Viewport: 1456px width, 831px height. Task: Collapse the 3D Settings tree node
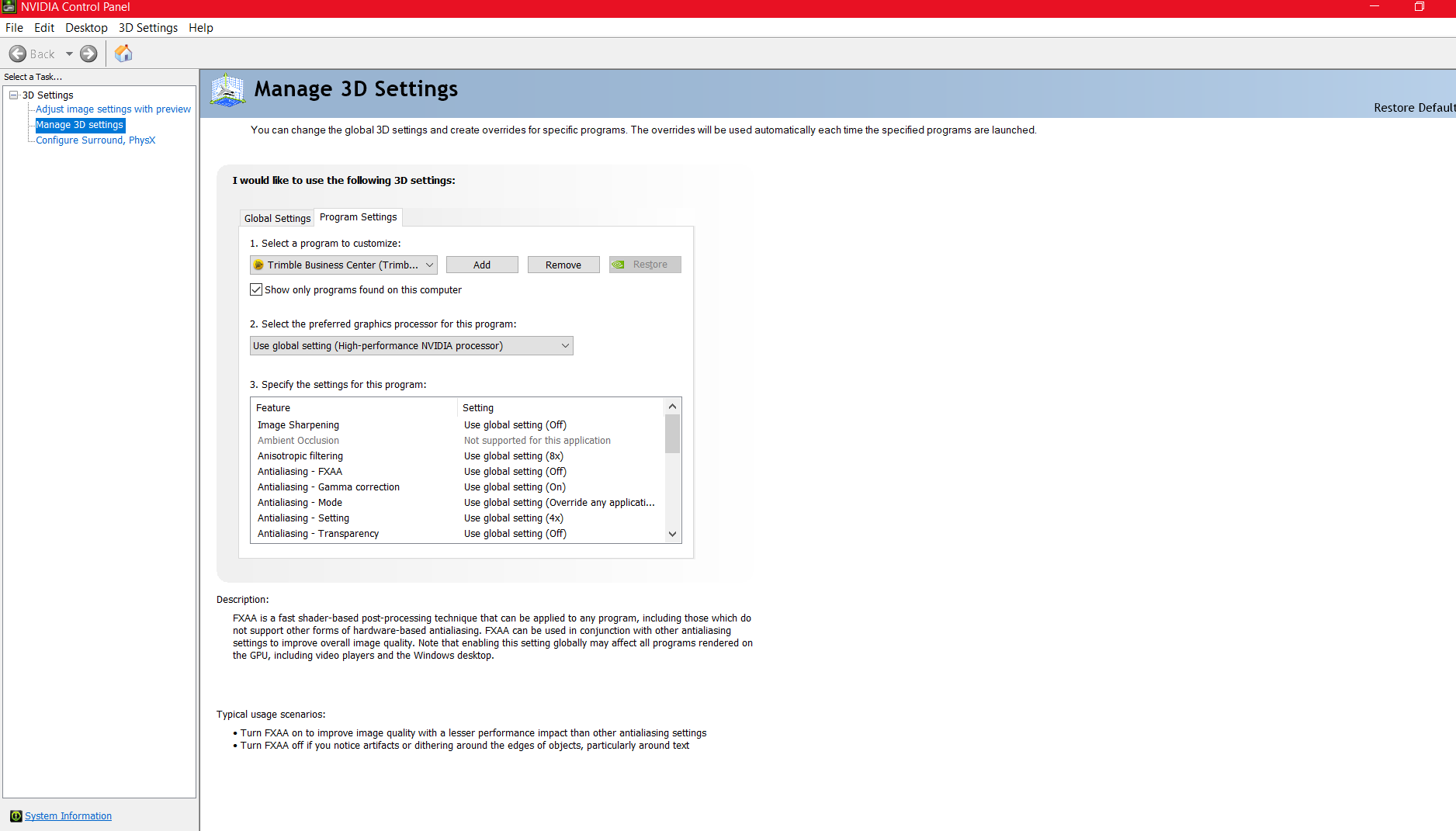(14, 95)
